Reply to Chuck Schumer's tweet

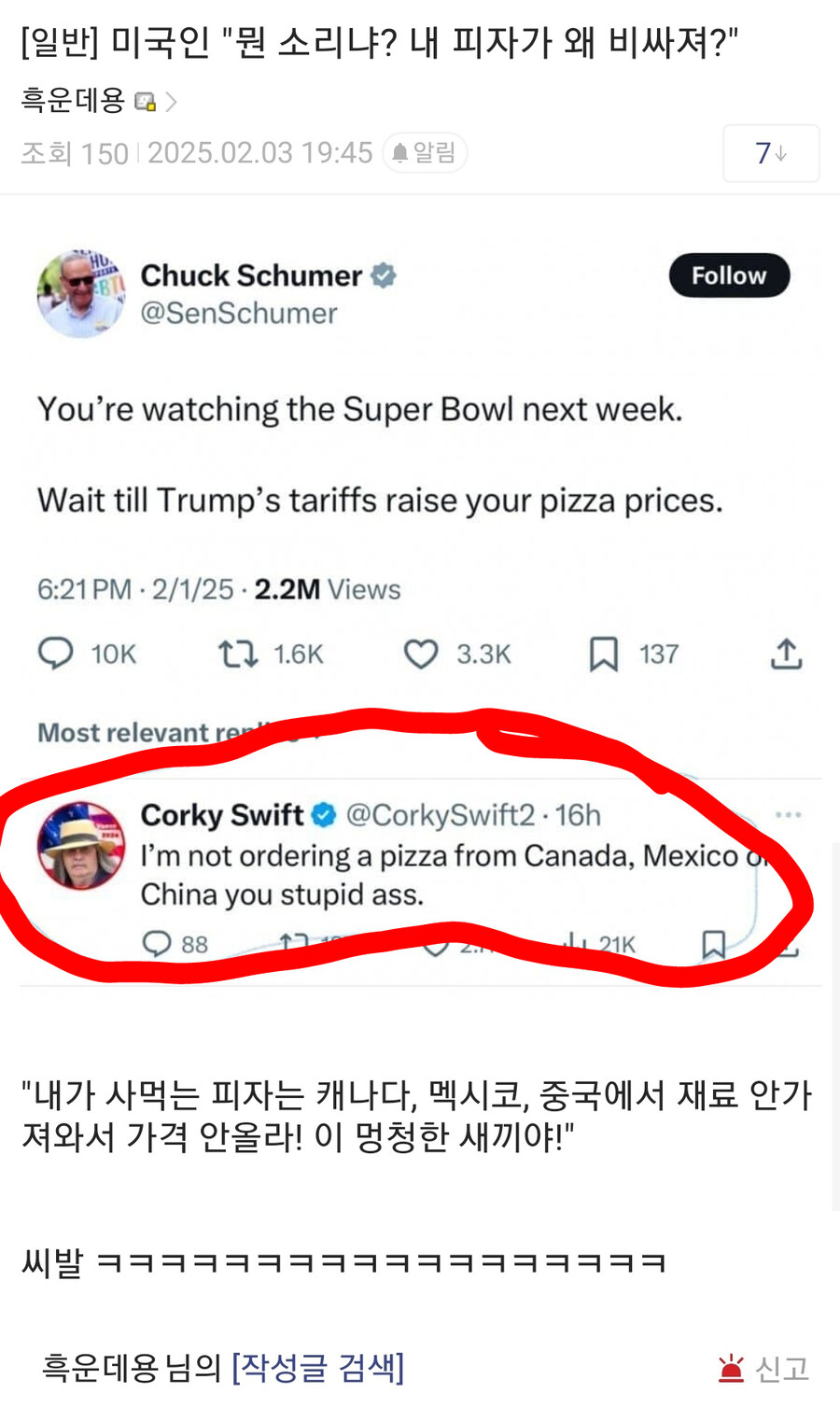coord(58,654)
